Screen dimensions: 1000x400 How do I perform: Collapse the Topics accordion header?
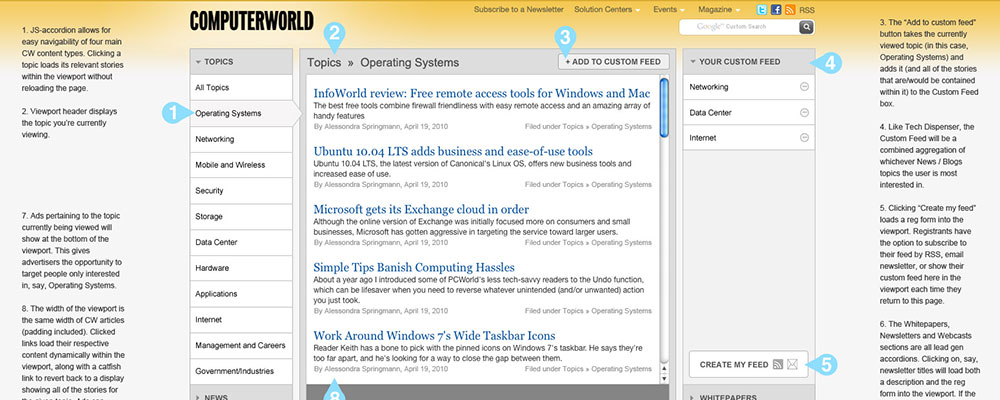pyautogui.click(x=241, y=62)
